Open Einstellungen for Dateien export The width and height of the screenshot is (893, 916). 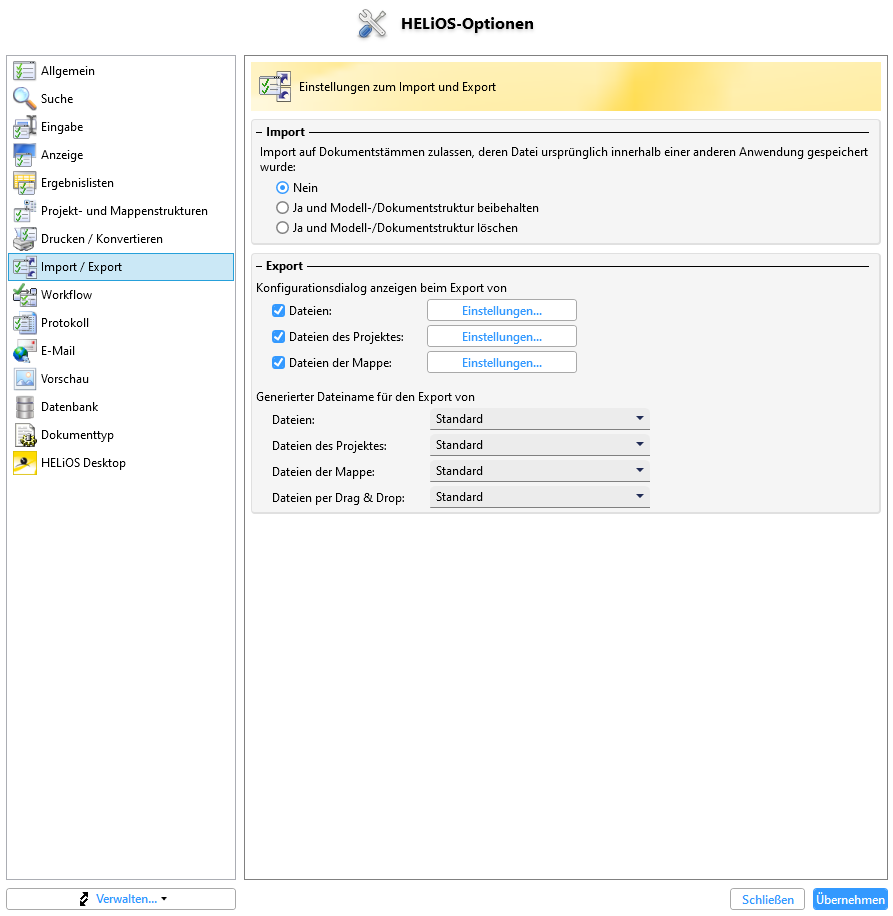pyautogui.click(x=502, y=311)
